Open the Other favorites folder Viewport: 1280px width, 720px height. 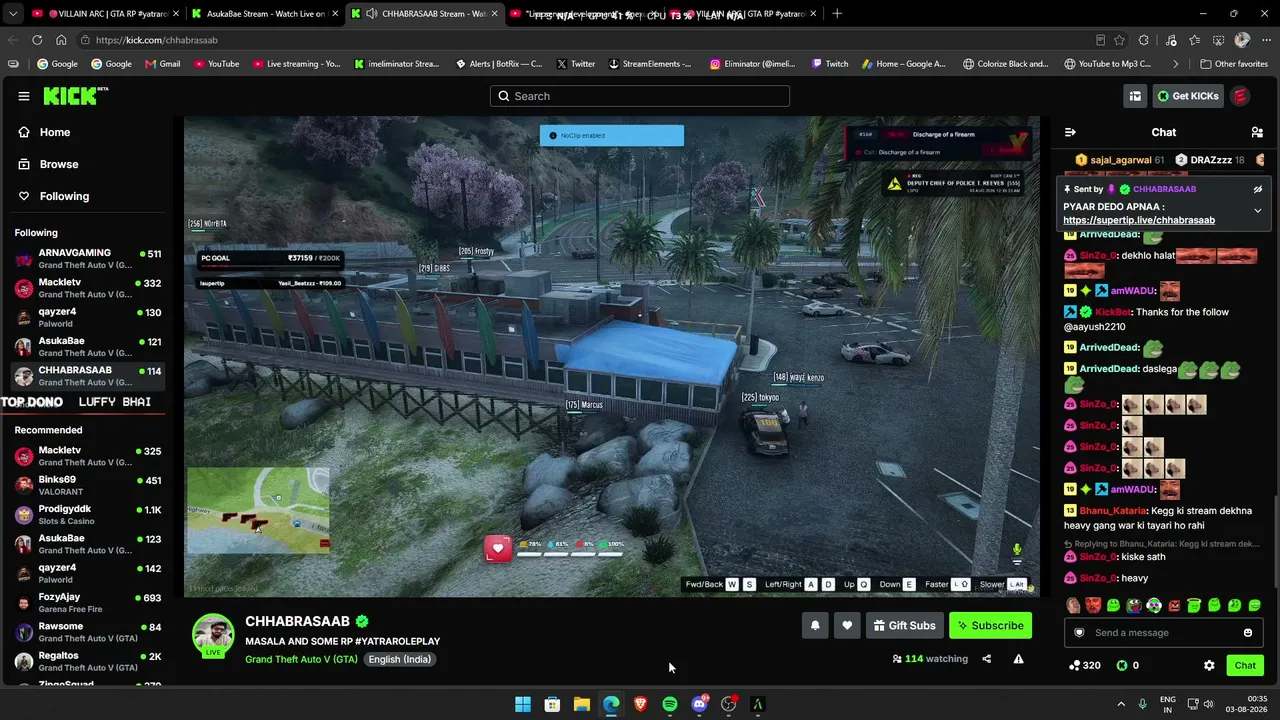(1234, 64)
